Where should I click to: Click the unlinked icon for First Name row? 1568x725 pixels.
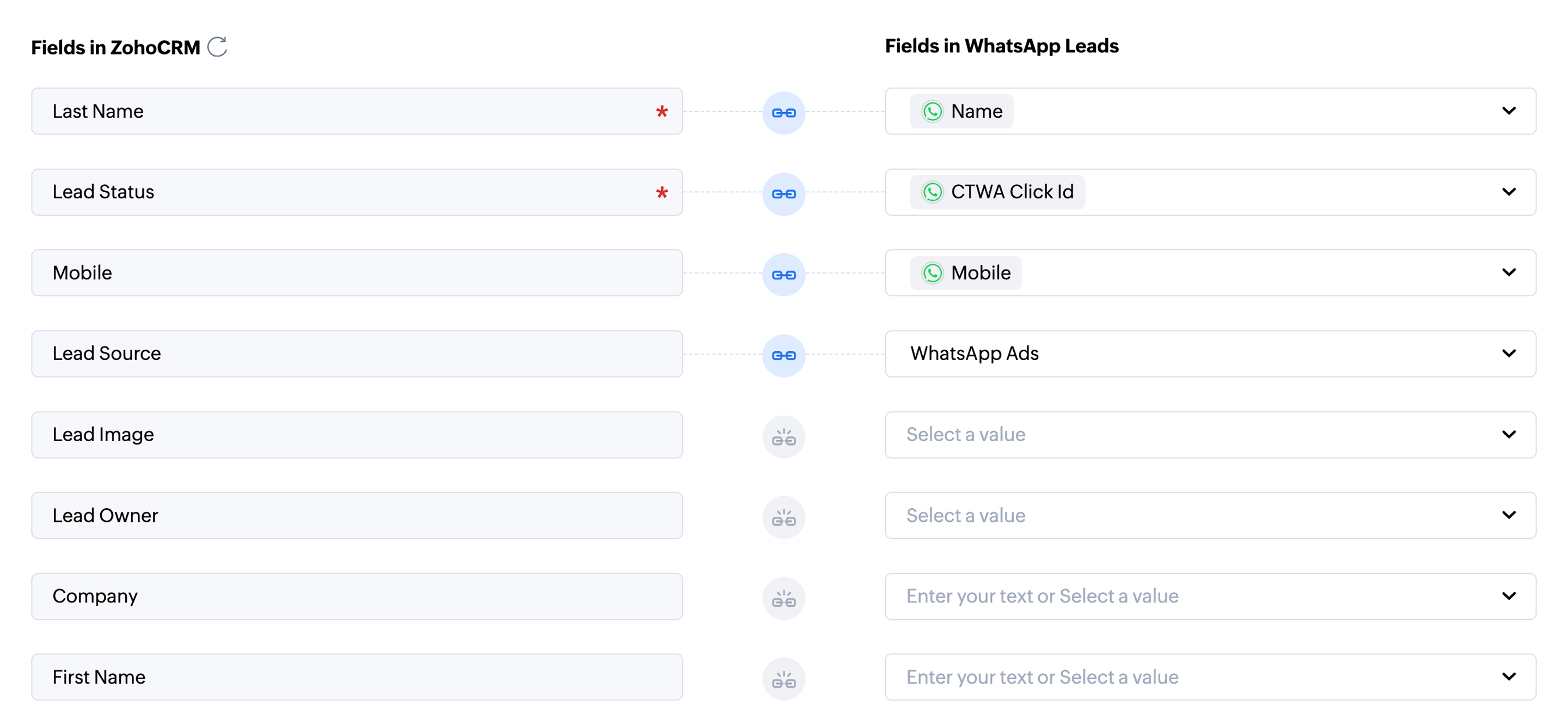783,679
